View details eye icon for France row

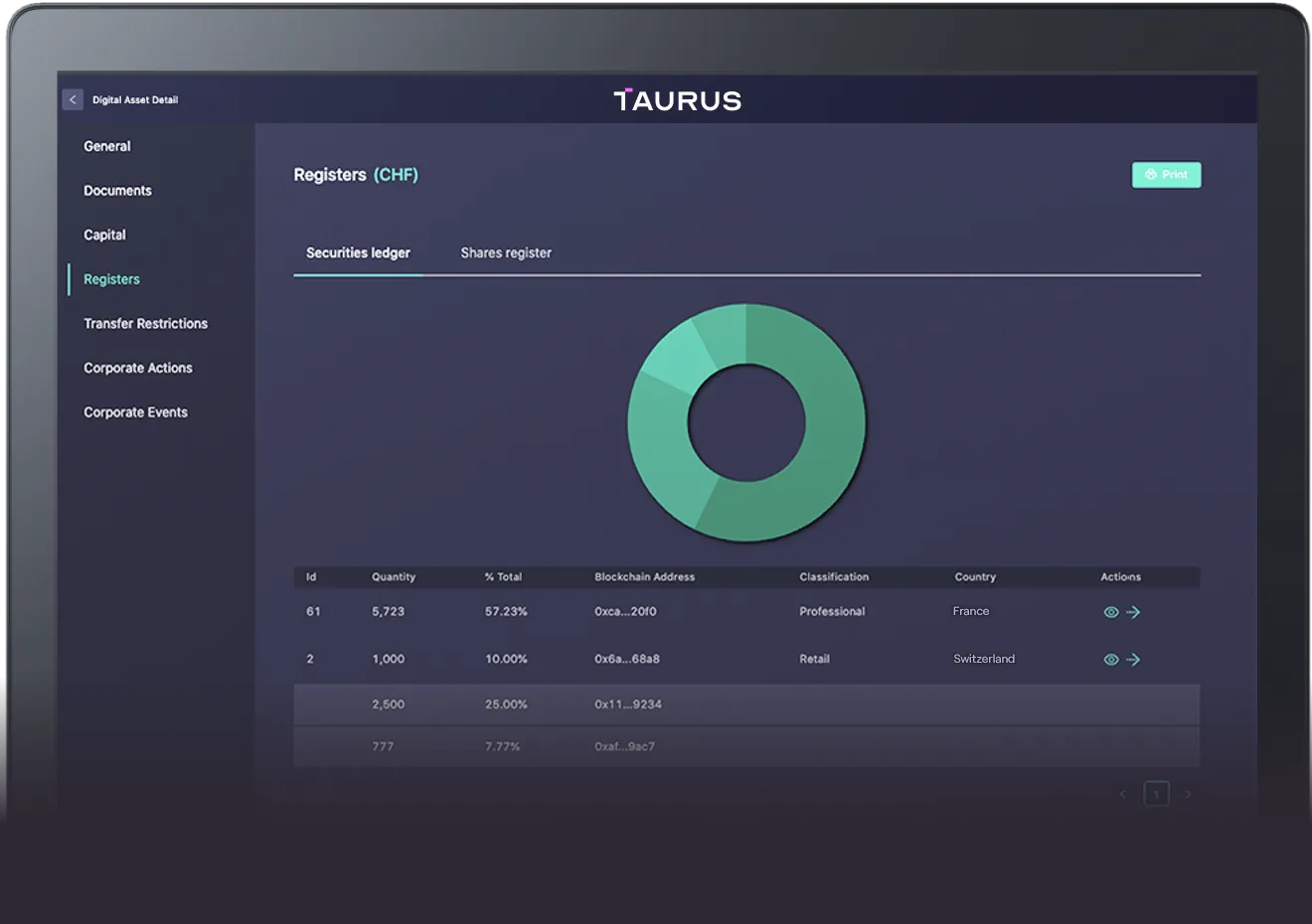(x=1111, y=612)
